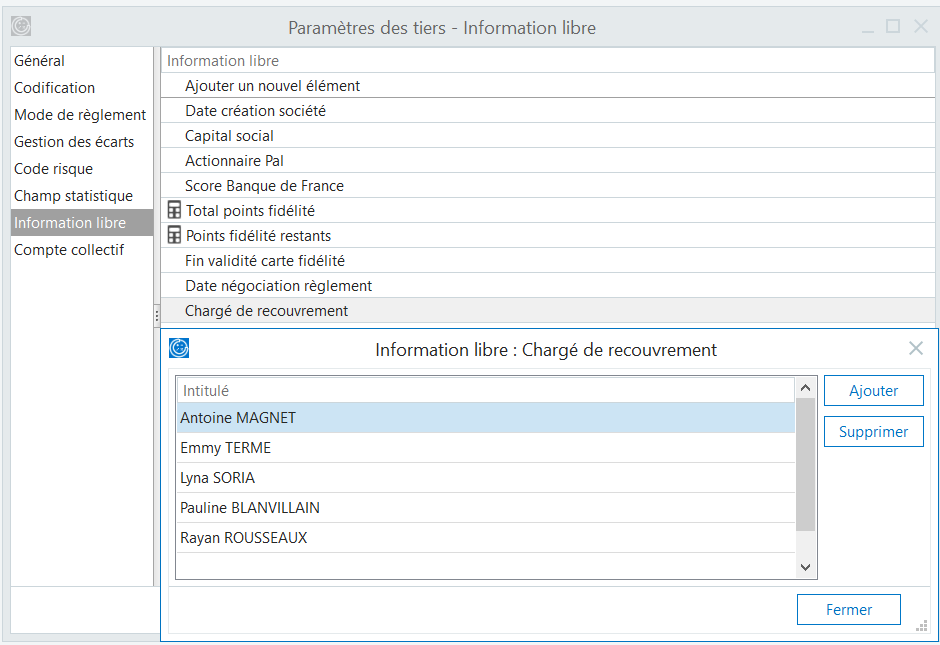Click the calculator icon beside Total points fidélité
Screen dimensions: 940x645
click(x=174, y=211)
